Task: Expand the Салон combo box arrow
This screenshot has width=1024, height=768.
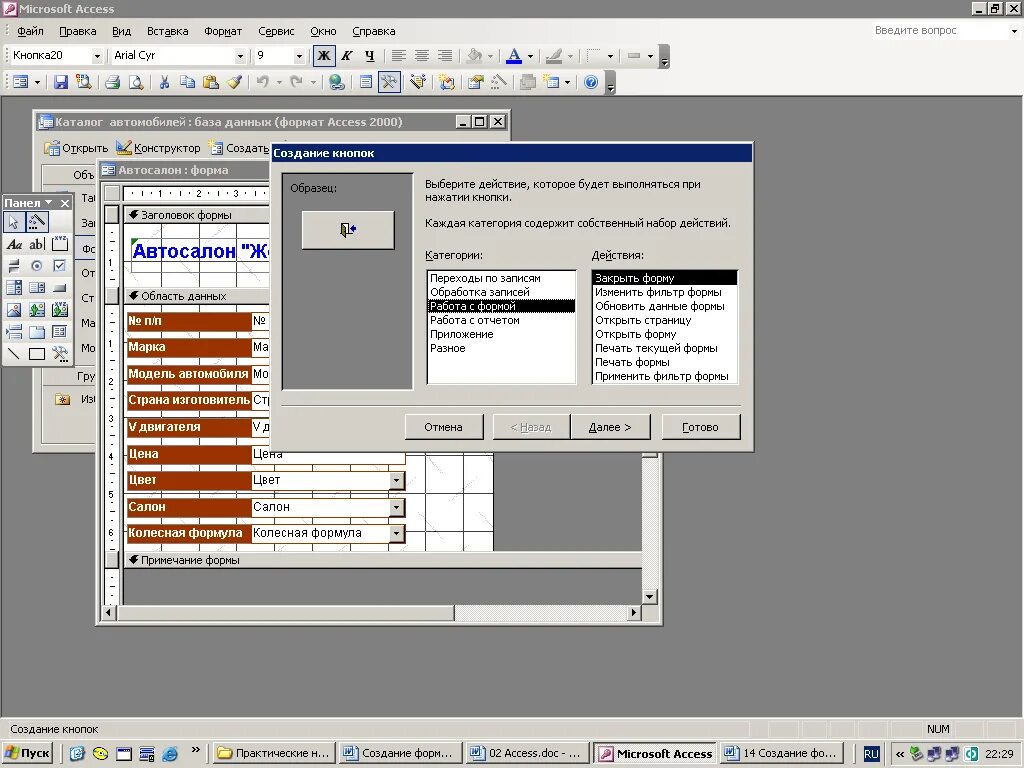Action: [396, 507]
